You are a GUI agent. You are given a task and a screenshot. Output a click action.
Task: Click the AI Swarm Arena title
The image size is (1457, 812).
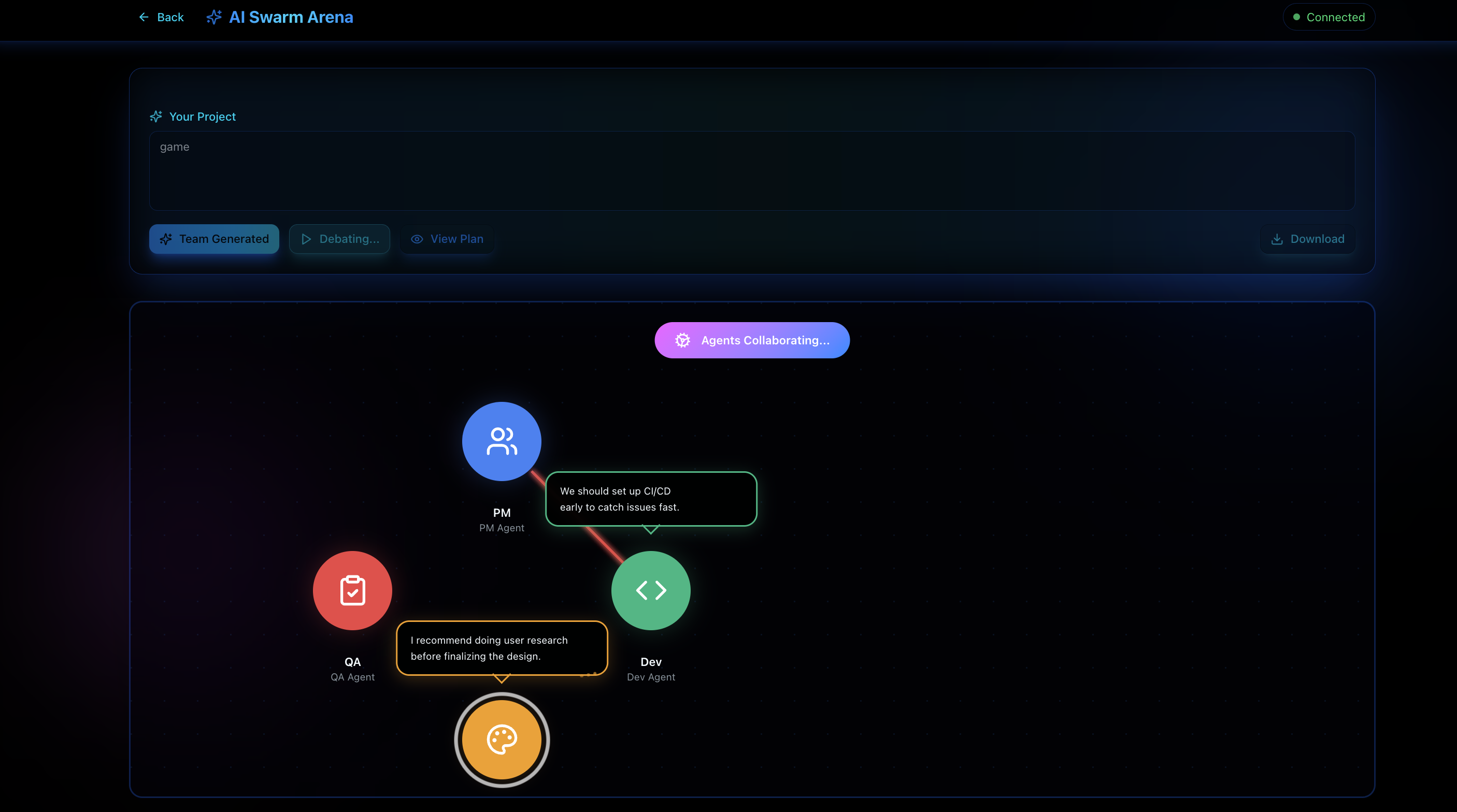pyautogui.click(x=291, y=18)
